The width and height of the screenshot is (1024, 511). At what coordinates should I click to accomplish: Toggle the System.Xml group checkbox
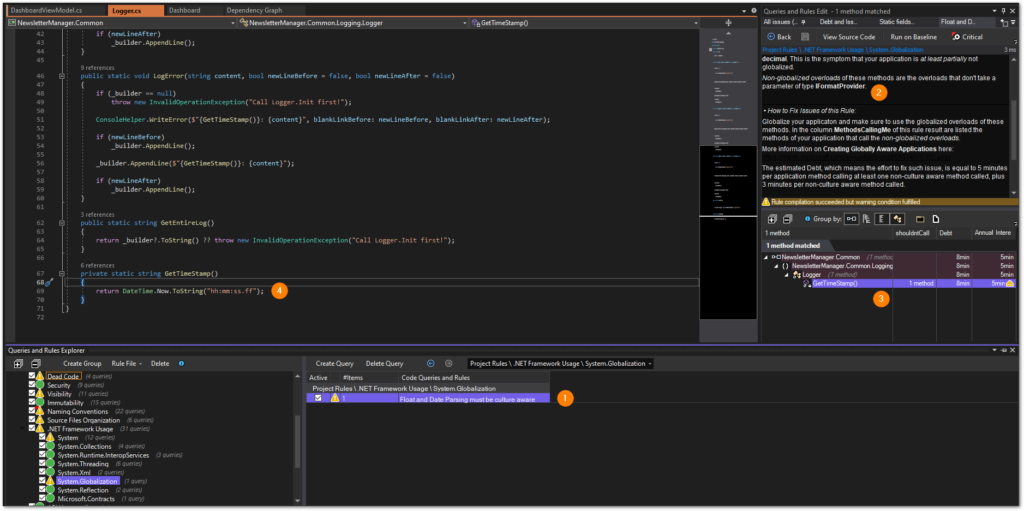pyautogui.click(x=42, y=472)
